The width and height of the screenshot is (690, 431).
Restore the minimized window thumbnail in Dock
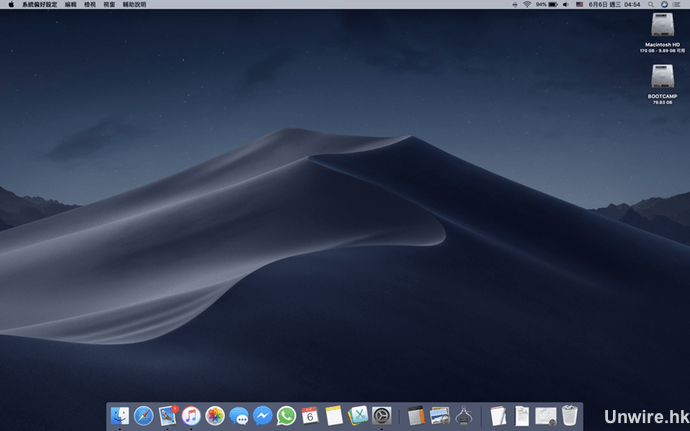546,416
